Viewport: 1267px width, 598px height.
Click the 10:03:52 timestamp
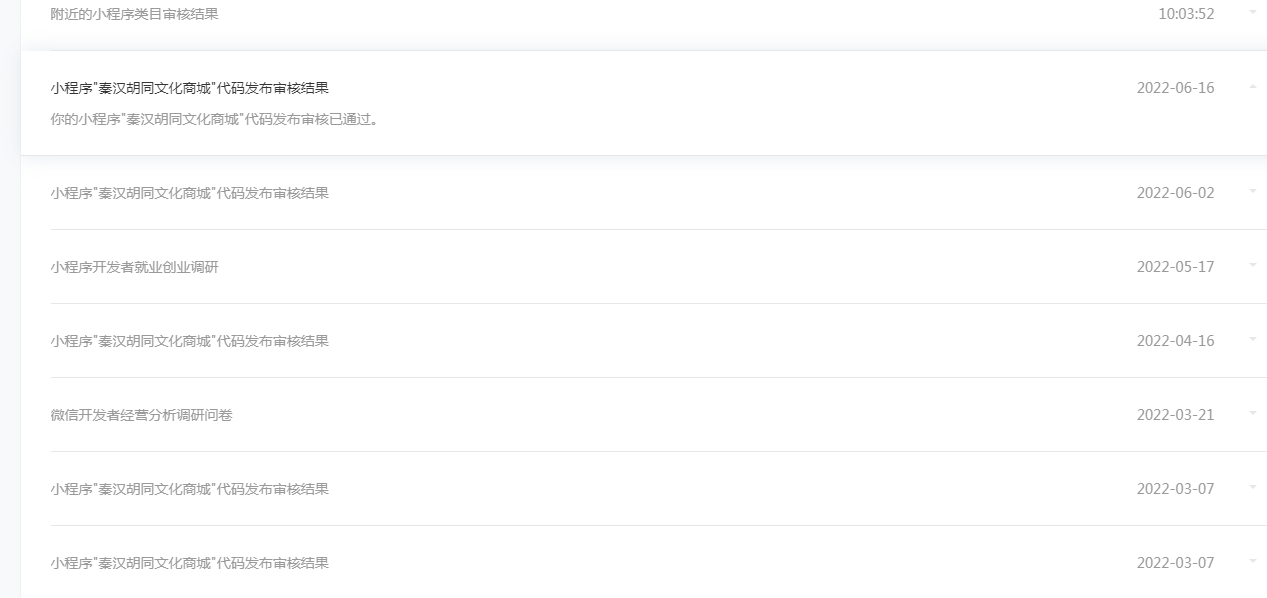coord(1185,14)
